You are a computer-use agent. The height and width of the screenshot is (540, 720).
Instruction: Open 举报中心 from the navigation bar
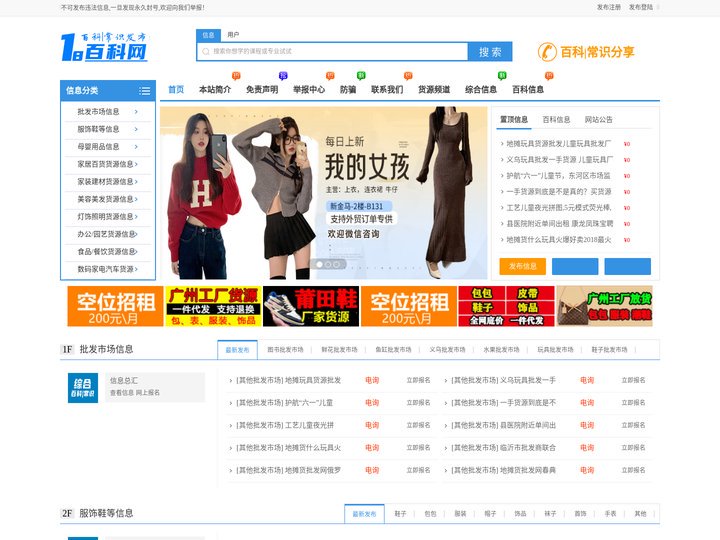pos(309,90)
